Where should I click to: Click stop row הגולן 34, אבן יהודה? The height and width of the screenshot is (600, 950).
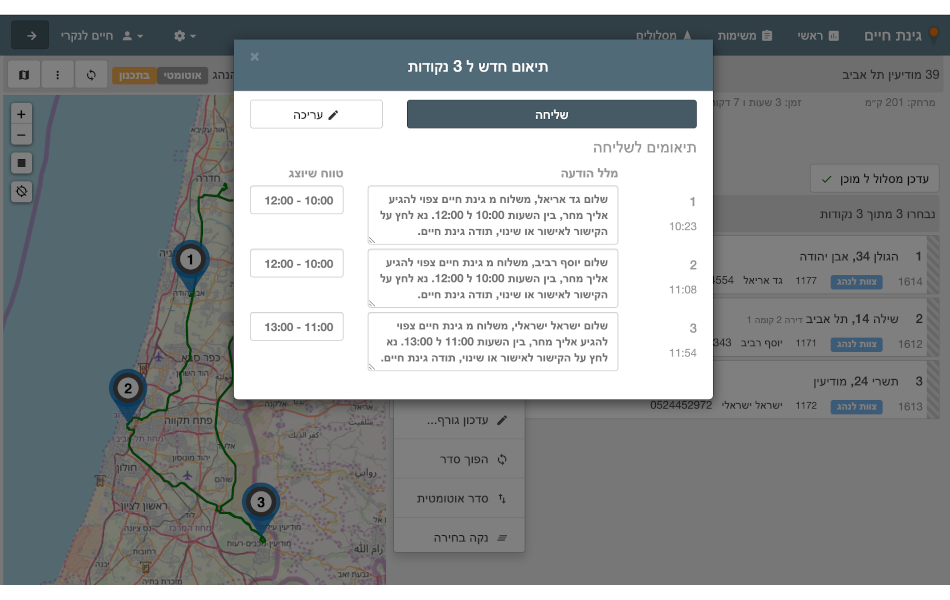824,265
